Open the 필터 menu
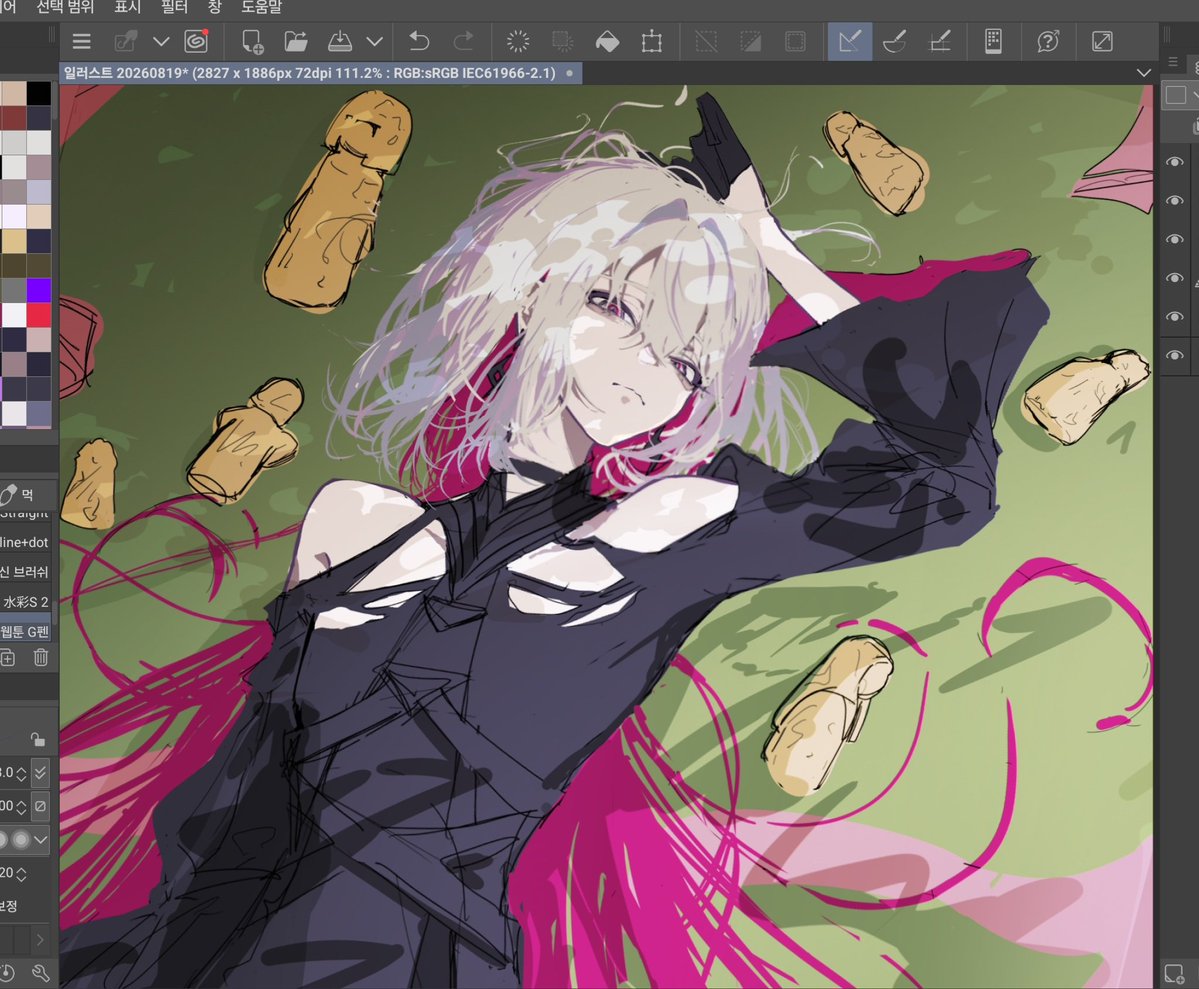1199x989 pixels. click(174, 7)
